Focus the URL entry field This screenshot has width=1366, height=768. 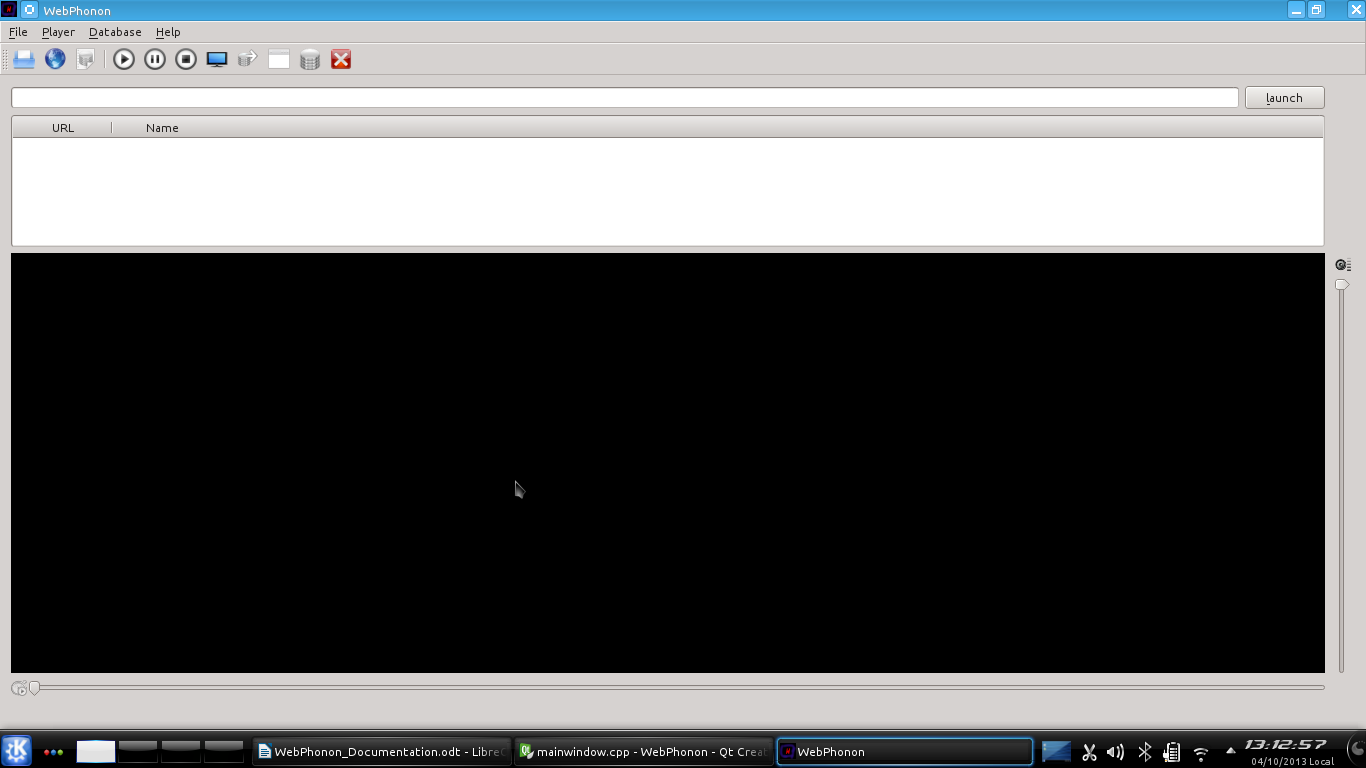pyautogui.click(x=625, y=98)
